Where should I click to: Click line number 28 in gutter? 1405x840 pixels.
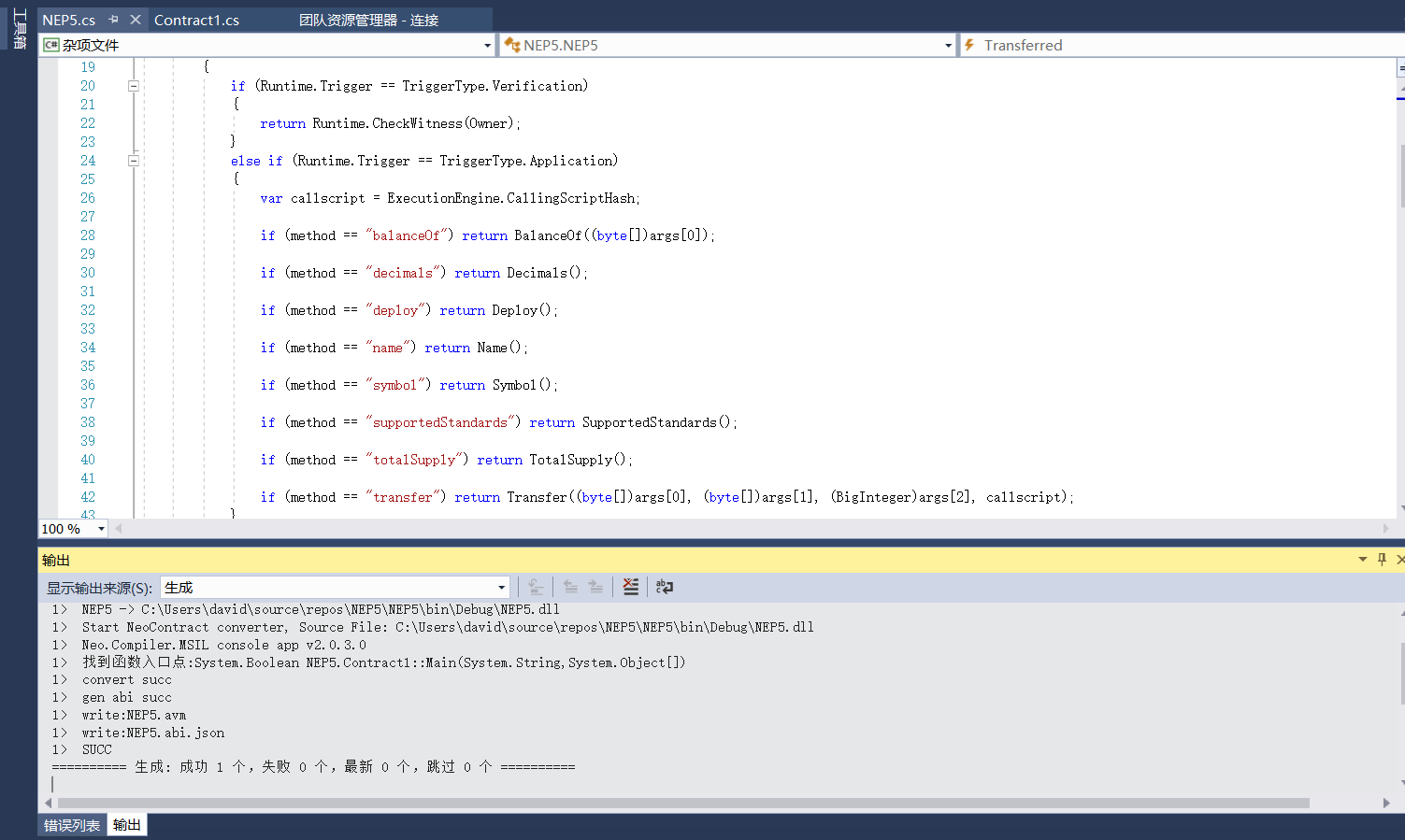click(88, 235)
